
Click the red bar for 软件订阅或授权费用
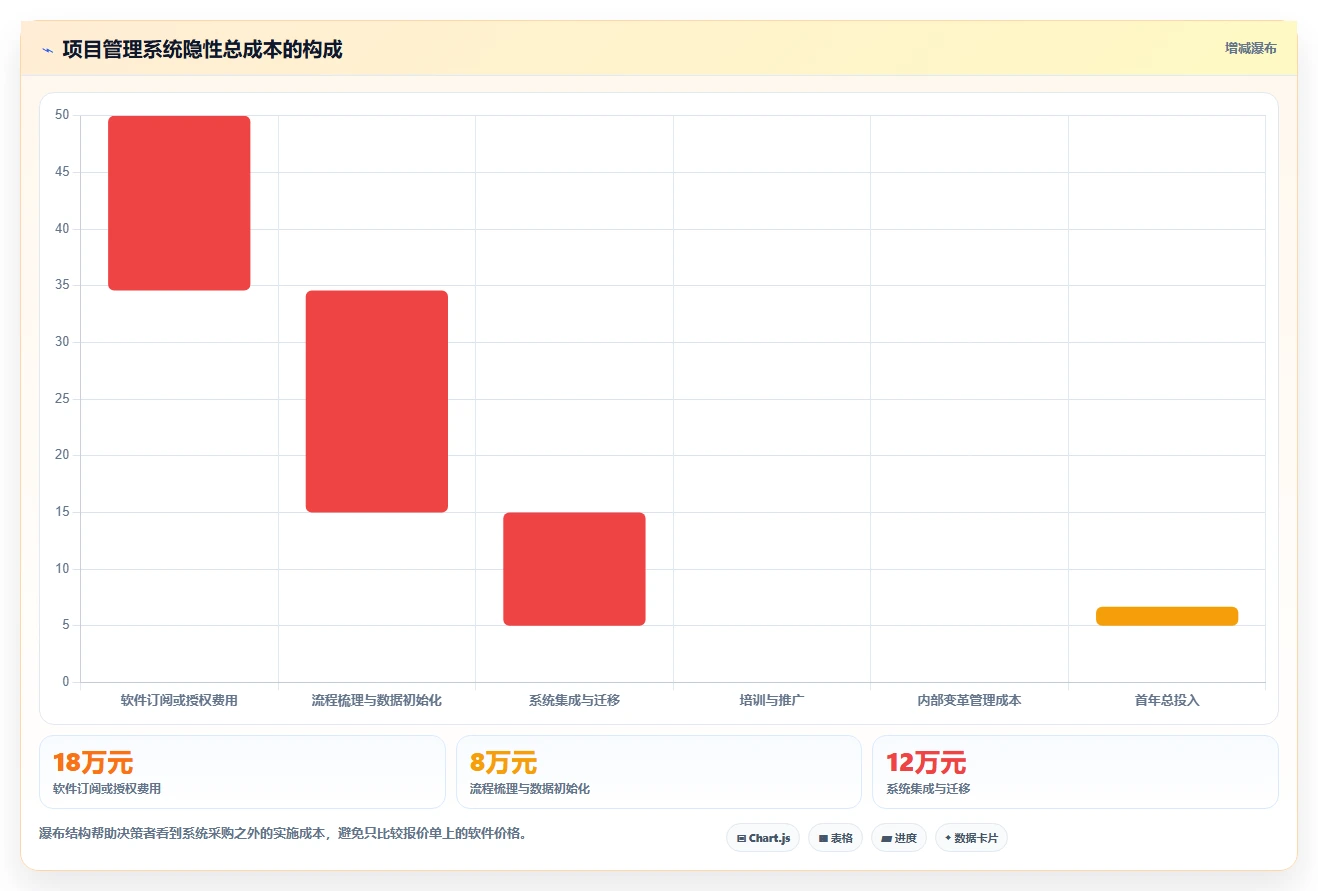(179, 203)
